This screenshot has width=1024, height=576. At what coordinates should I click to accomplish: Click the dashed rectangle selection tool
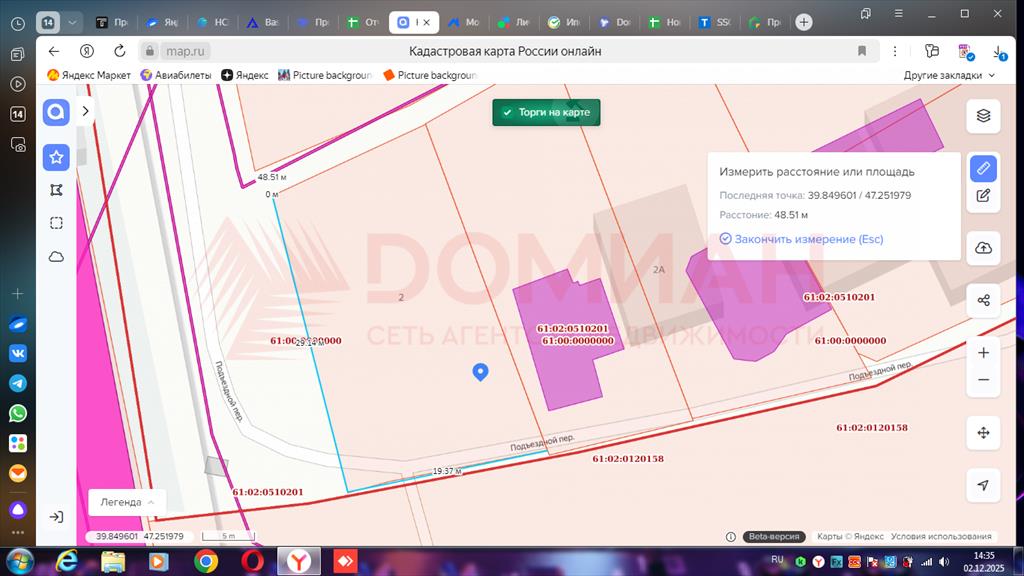pos(56,223)
